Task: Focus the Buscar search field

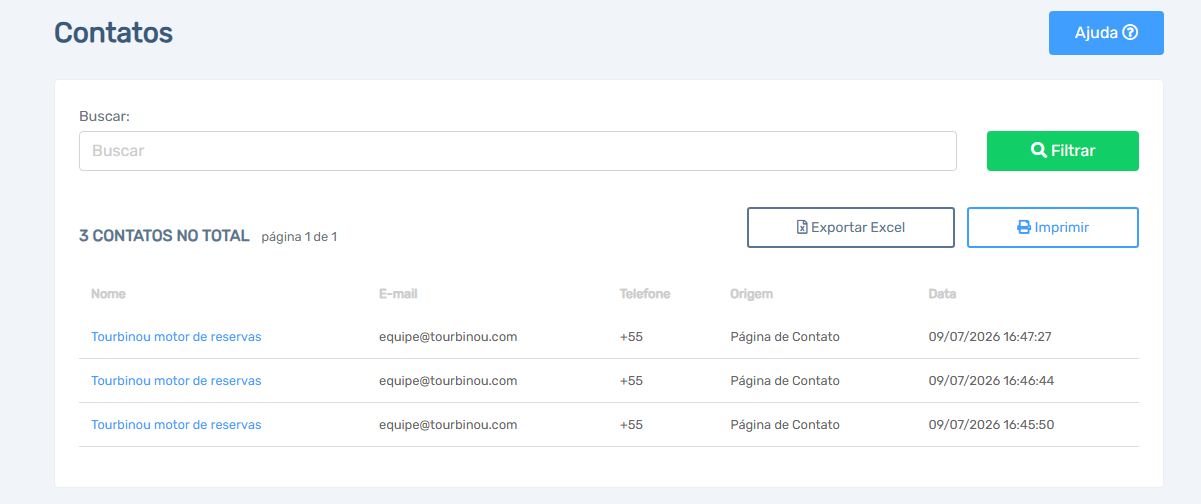Action: (x=518, y=151)
